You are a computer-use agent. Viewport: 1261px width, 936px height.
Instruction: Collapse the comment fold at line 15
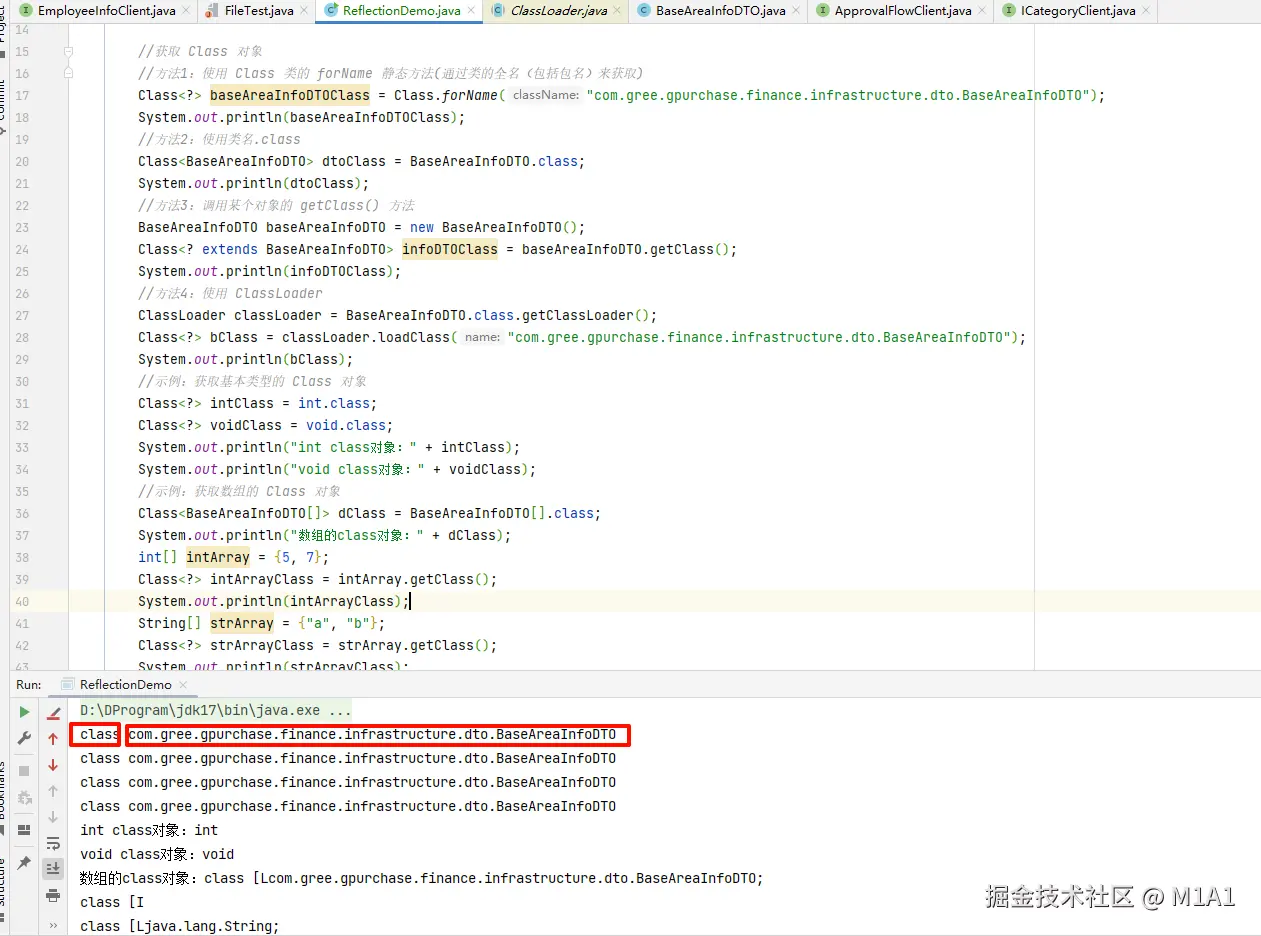coord(68,52)
